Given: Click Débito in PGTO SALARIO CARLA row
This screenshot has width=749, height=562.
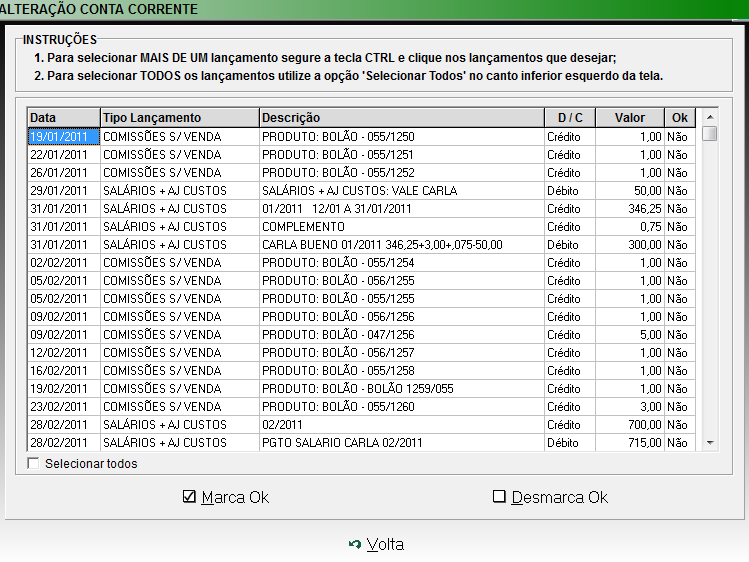Looking at the screenshot, I should coord(570,443).
